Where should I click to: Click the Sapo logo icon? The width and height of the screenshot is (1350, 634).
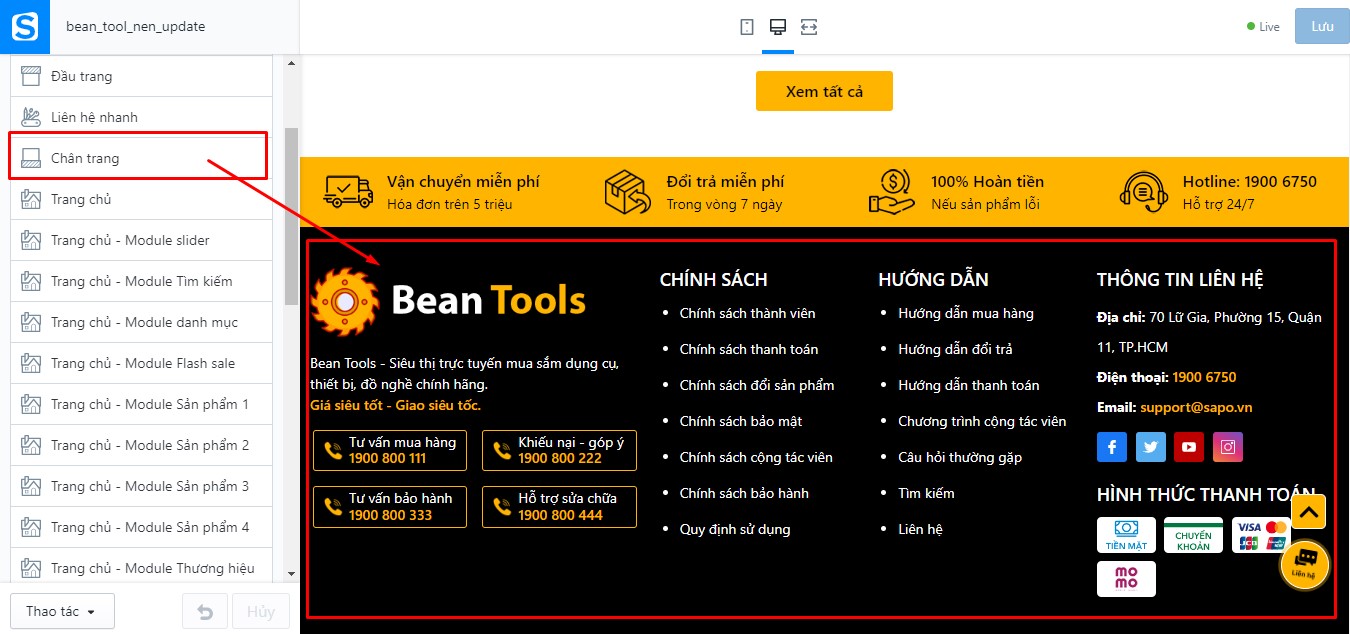pyautogui.click(x=24, y=27)
